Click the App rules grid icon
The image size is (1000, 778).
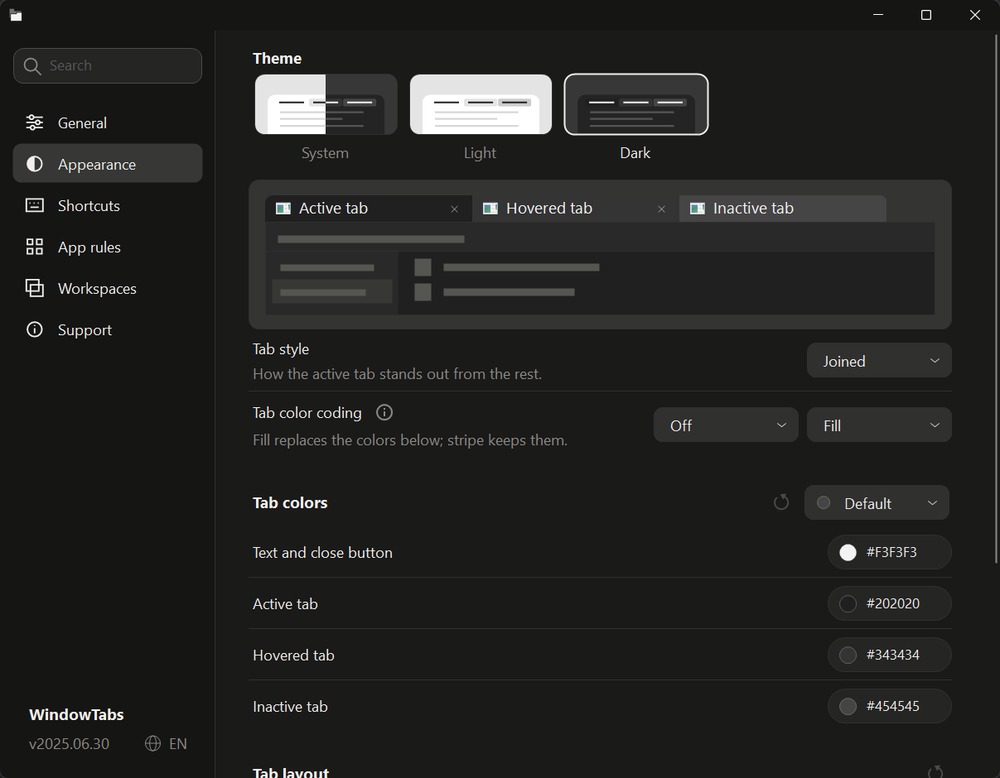[34, 247]
